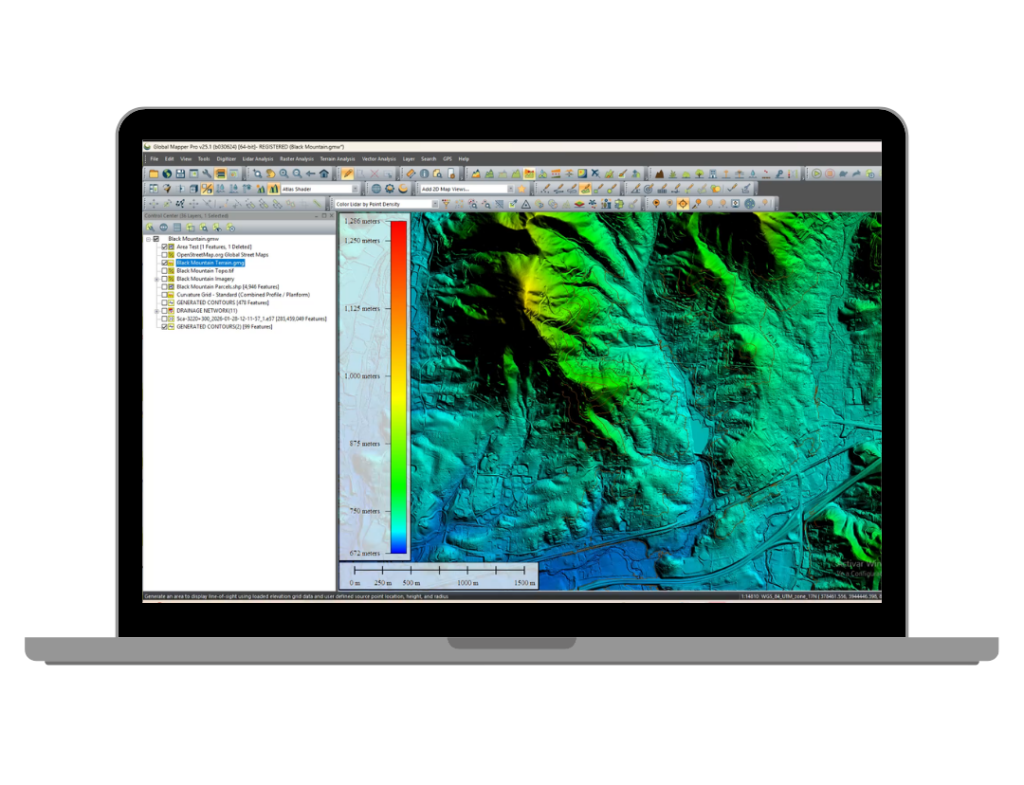Click the Lidar filter funnel icon
This screenshot has height=785, width=1024.
[447, 204]
